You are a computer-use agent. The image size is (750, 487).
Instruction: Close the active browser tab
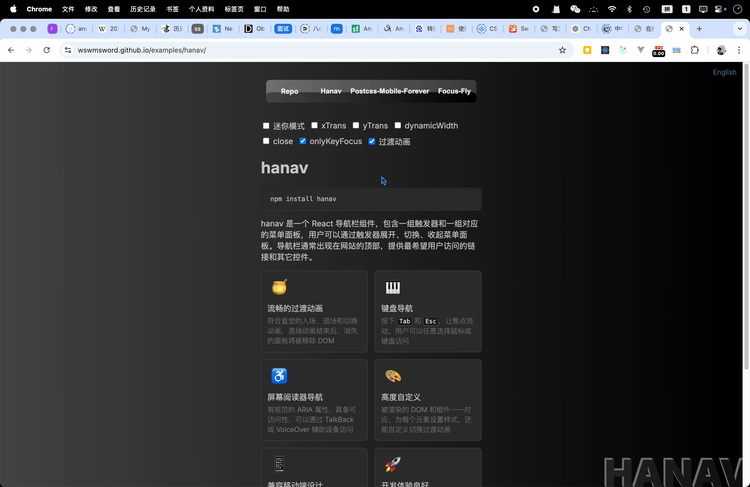[x=682, y=29]
